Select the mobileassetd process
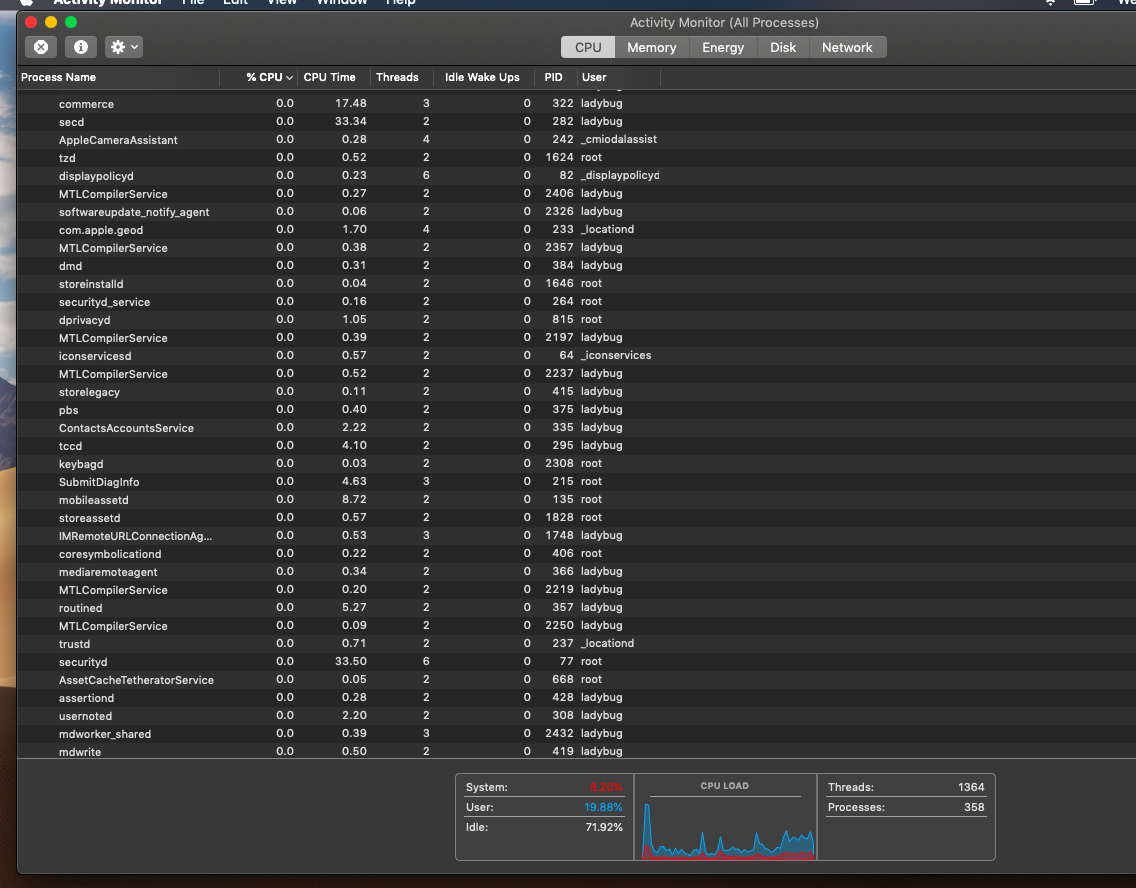 tap(577, 500)
